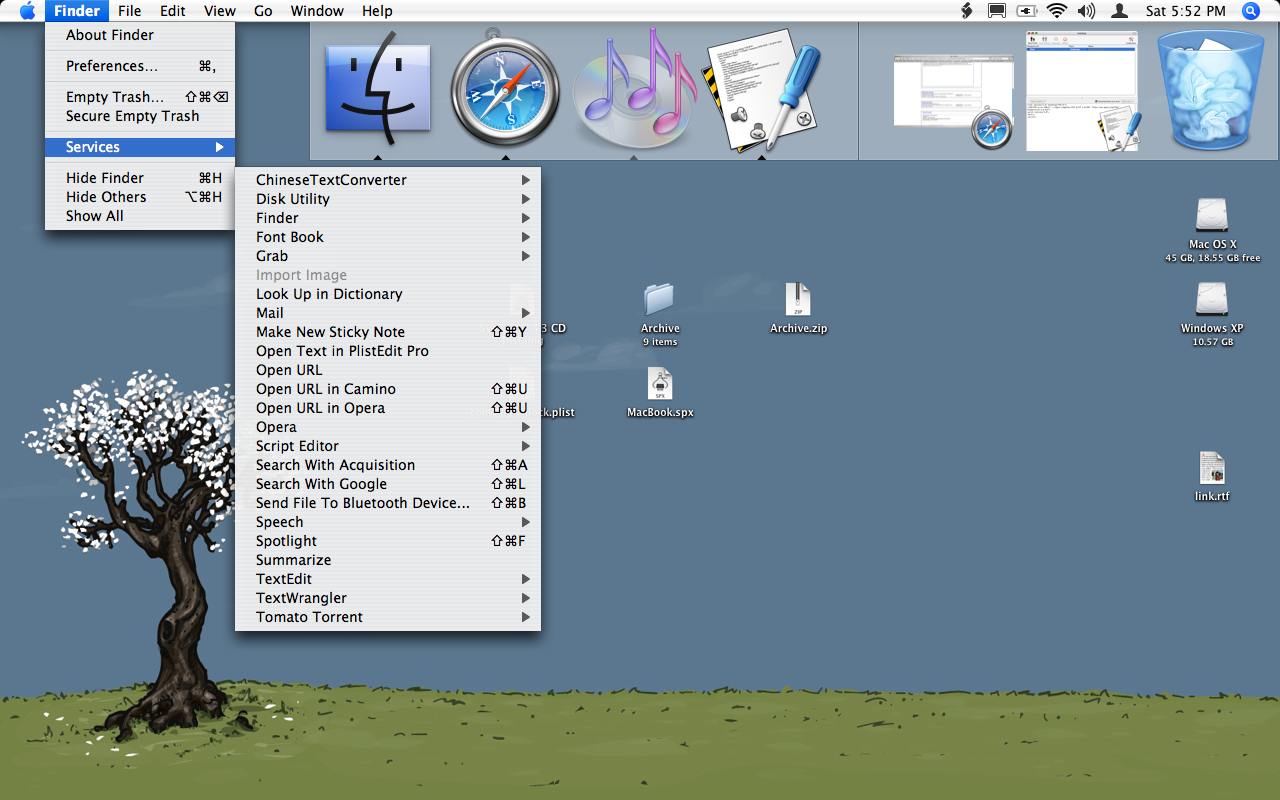Restore the minimized document window in Dock
The width and height of the screenshot is (1280, 800).
[x=1084, y=92]
